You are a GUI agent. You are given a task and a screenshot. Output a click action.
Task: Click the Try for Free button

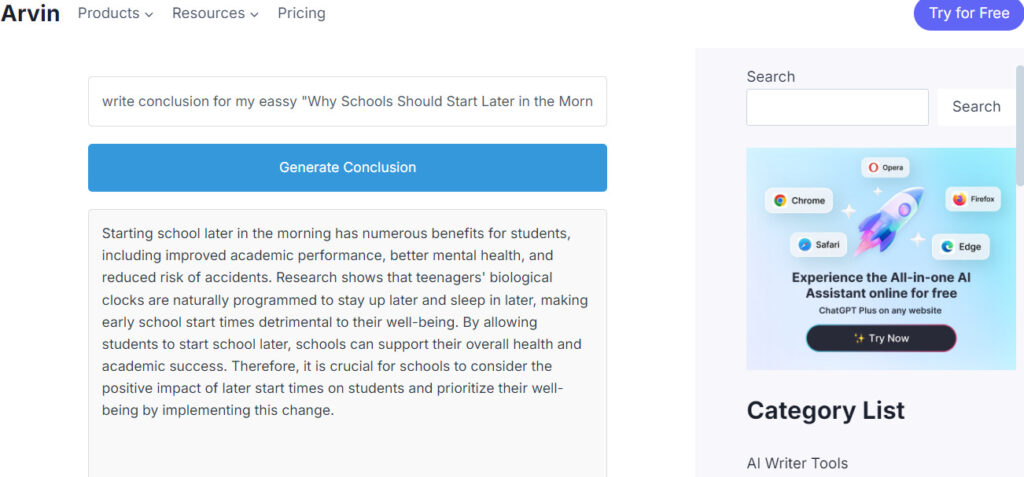pyautogui.click(x=968, y=14)
